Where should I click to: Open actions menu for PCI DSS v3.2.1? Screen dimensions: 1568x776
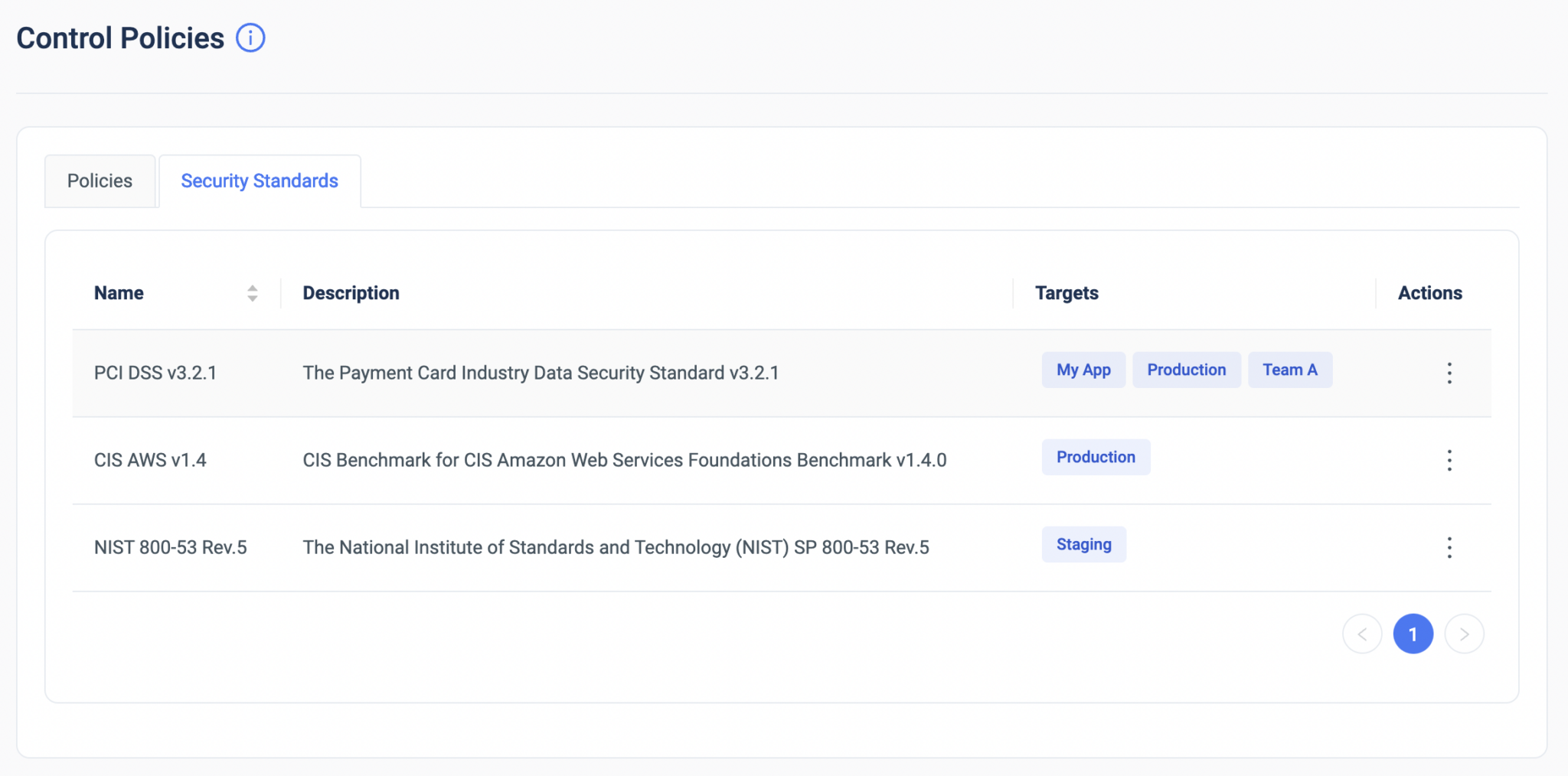(1449, 373)
